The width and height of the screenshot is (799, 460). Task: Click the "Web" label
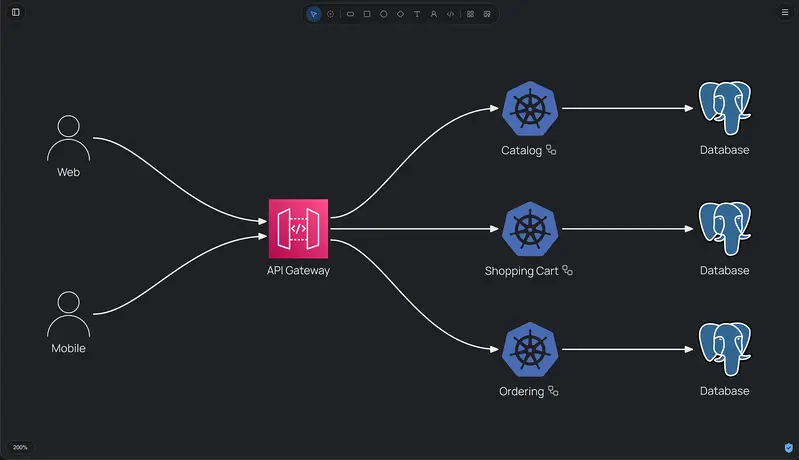tap(68, 172)
